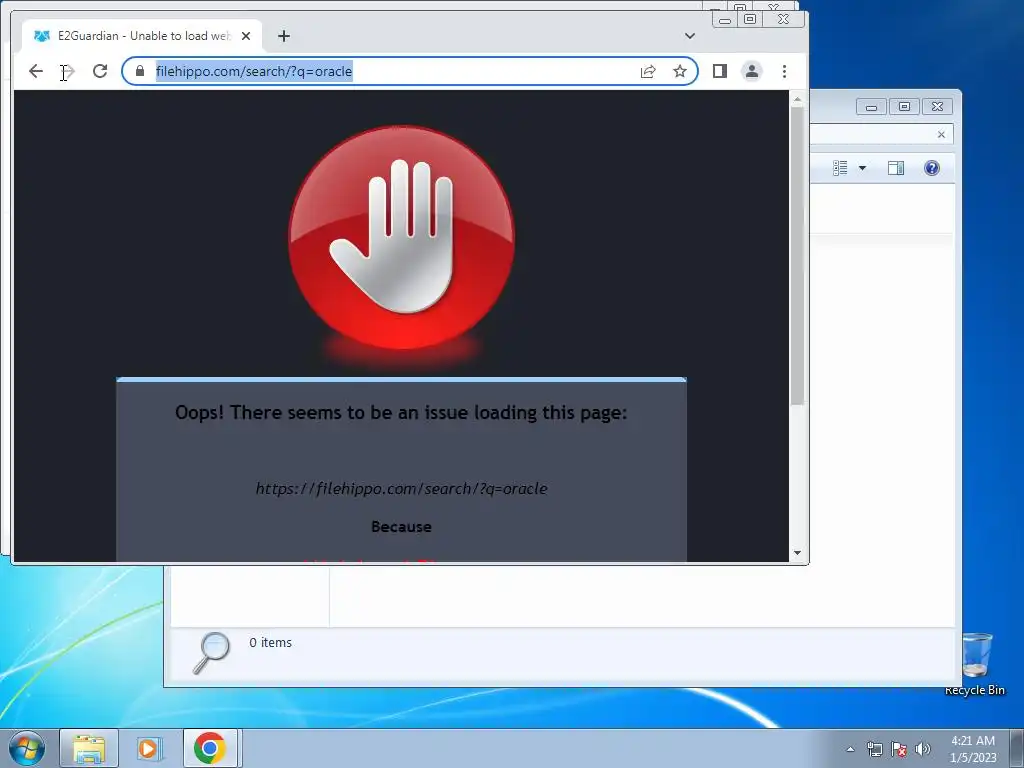Click the magnifier search icon in Explorer details pane
The image size is (1024, 768).
[x=212, y=653]
